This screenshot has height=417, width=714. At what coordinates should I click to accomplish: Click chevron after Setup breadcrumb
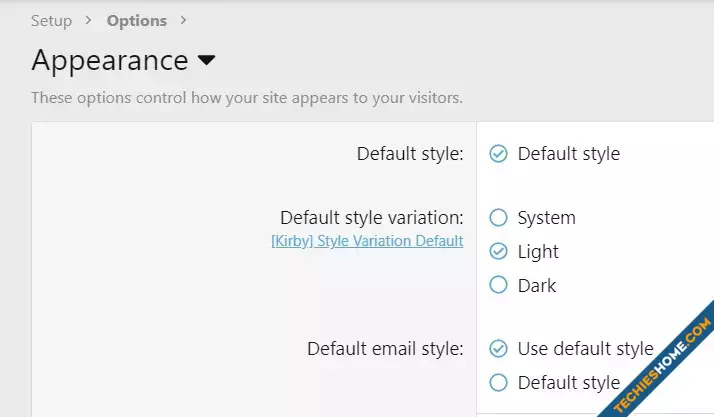pyautogui.click(x=88, y=20)
